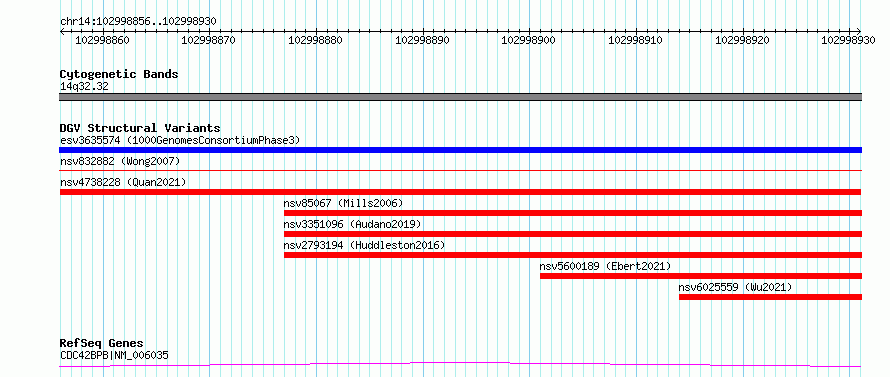Viewport: 890px width, 377px height.
Task: Open nsv5600189 (Ebert2021) variant label
Action: (605, 266)
